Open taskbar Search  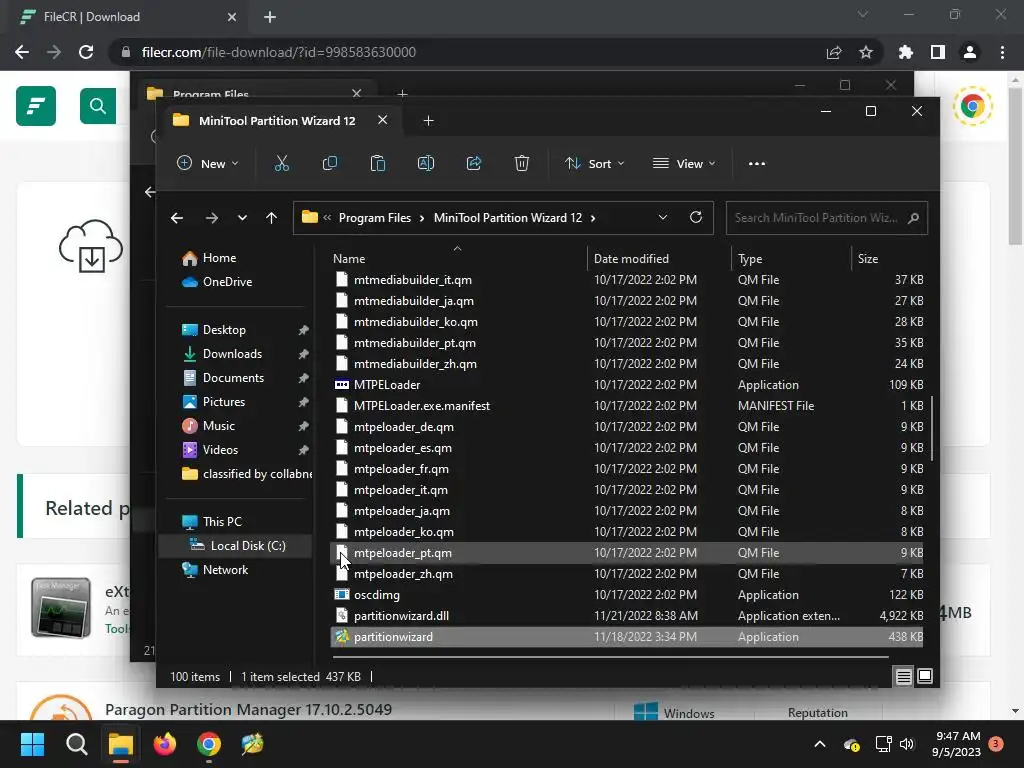(76, 744)
